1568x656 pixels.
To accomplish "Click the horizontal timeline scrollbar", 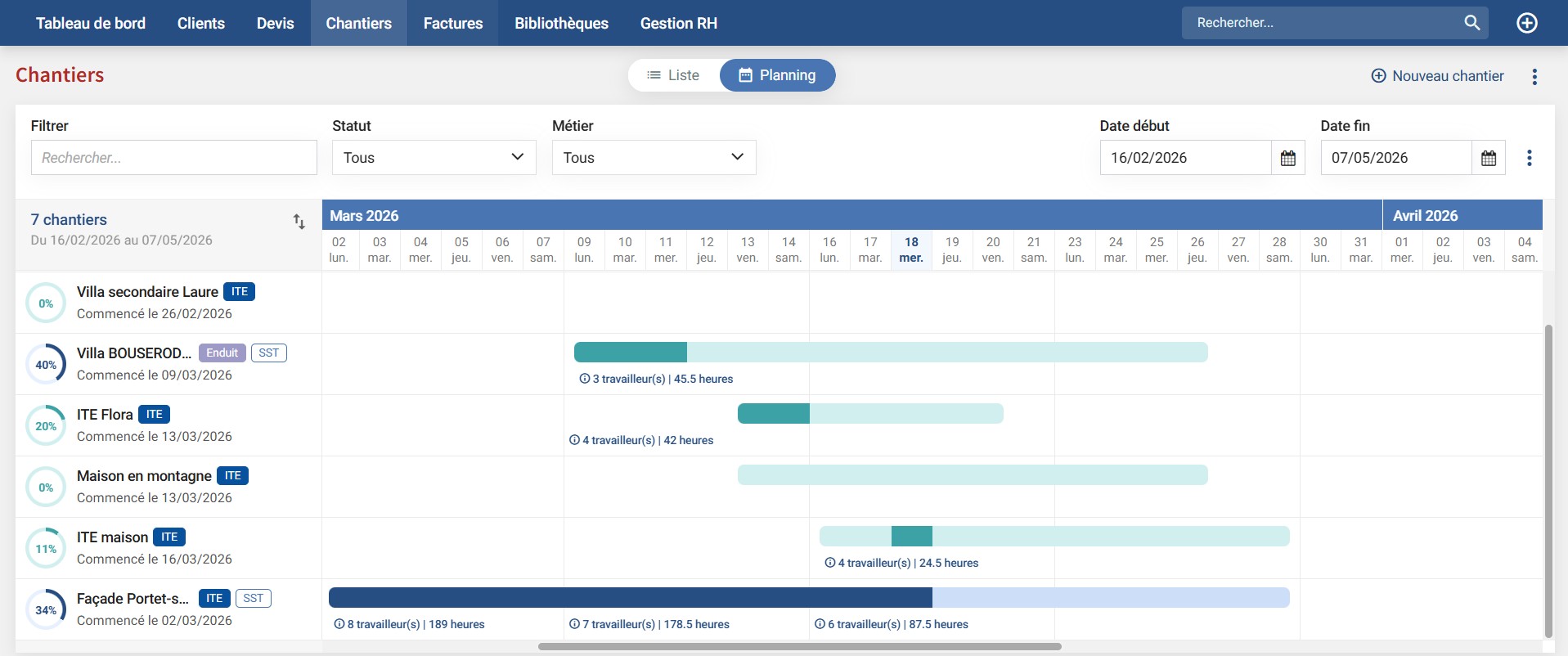I will (799, 646).
